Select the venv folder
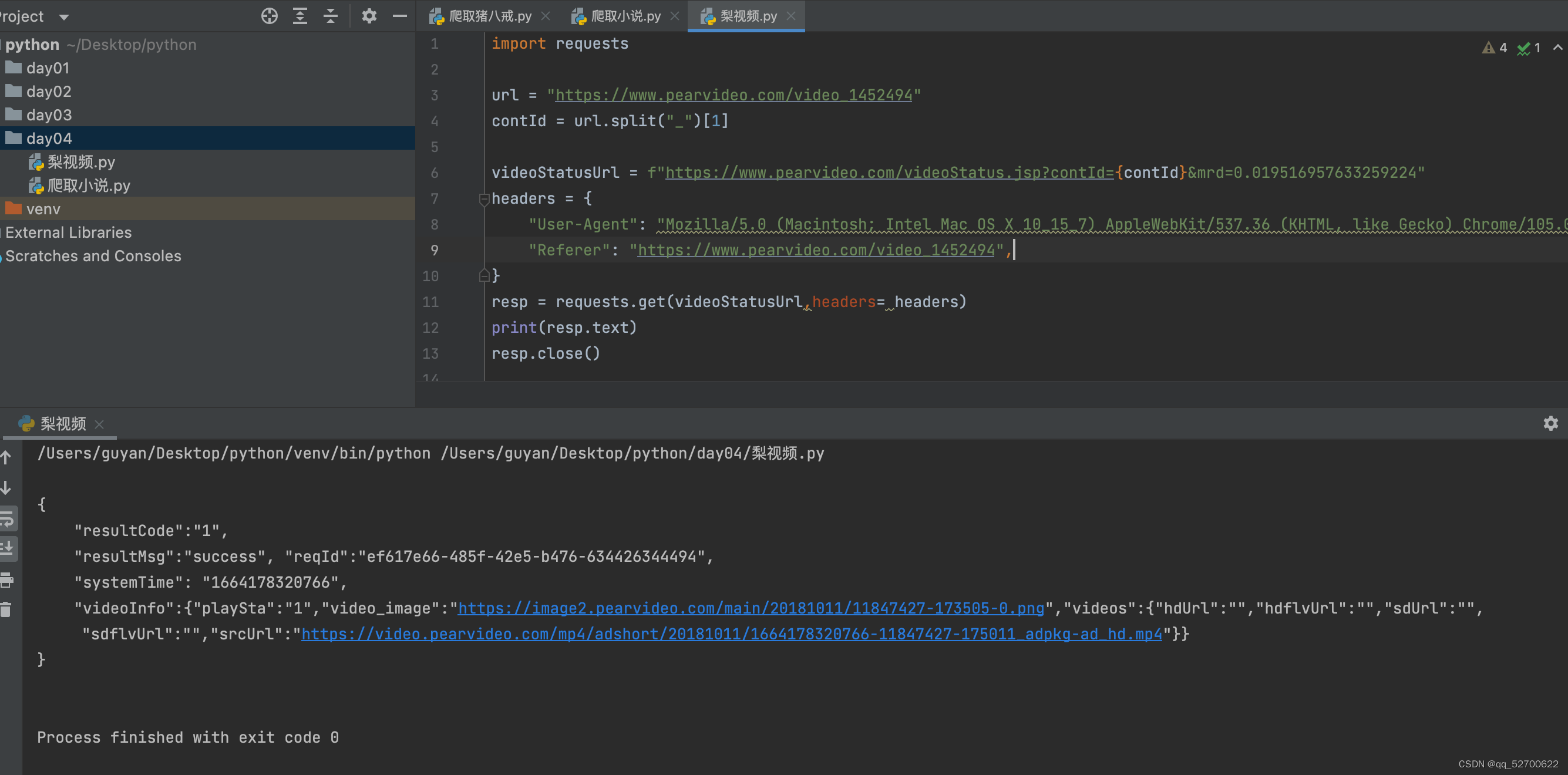Viewport: 1568px width, 775px height. click(207, 208)
